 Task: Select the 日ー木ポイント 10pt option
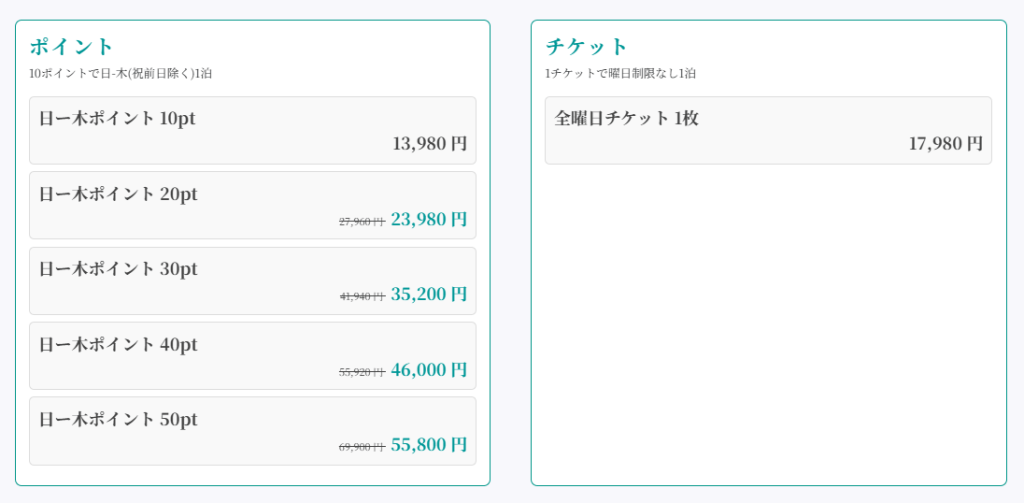(117, 118)
